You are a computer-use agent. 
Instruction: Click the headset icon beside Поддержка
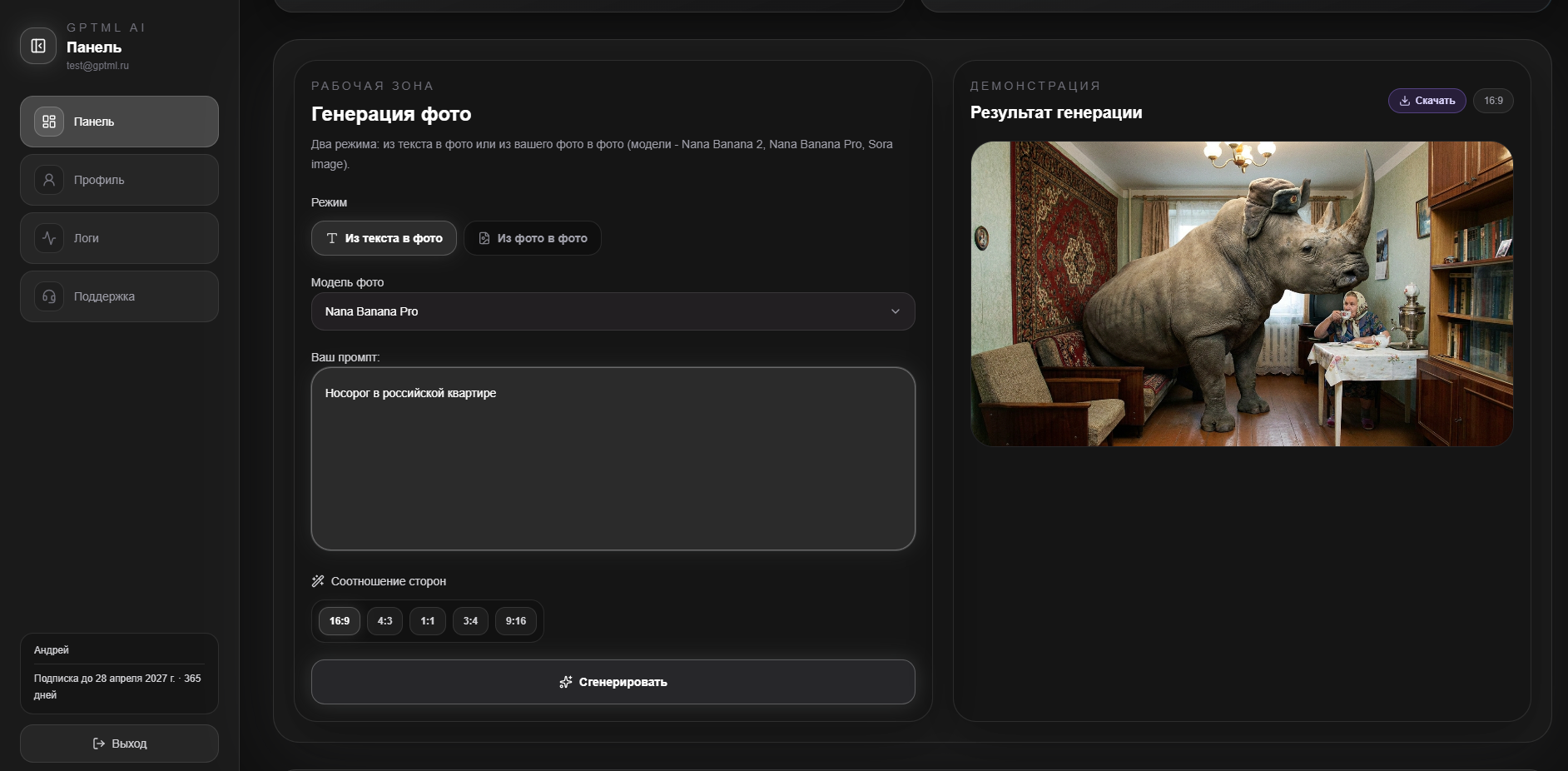(49, 296)
